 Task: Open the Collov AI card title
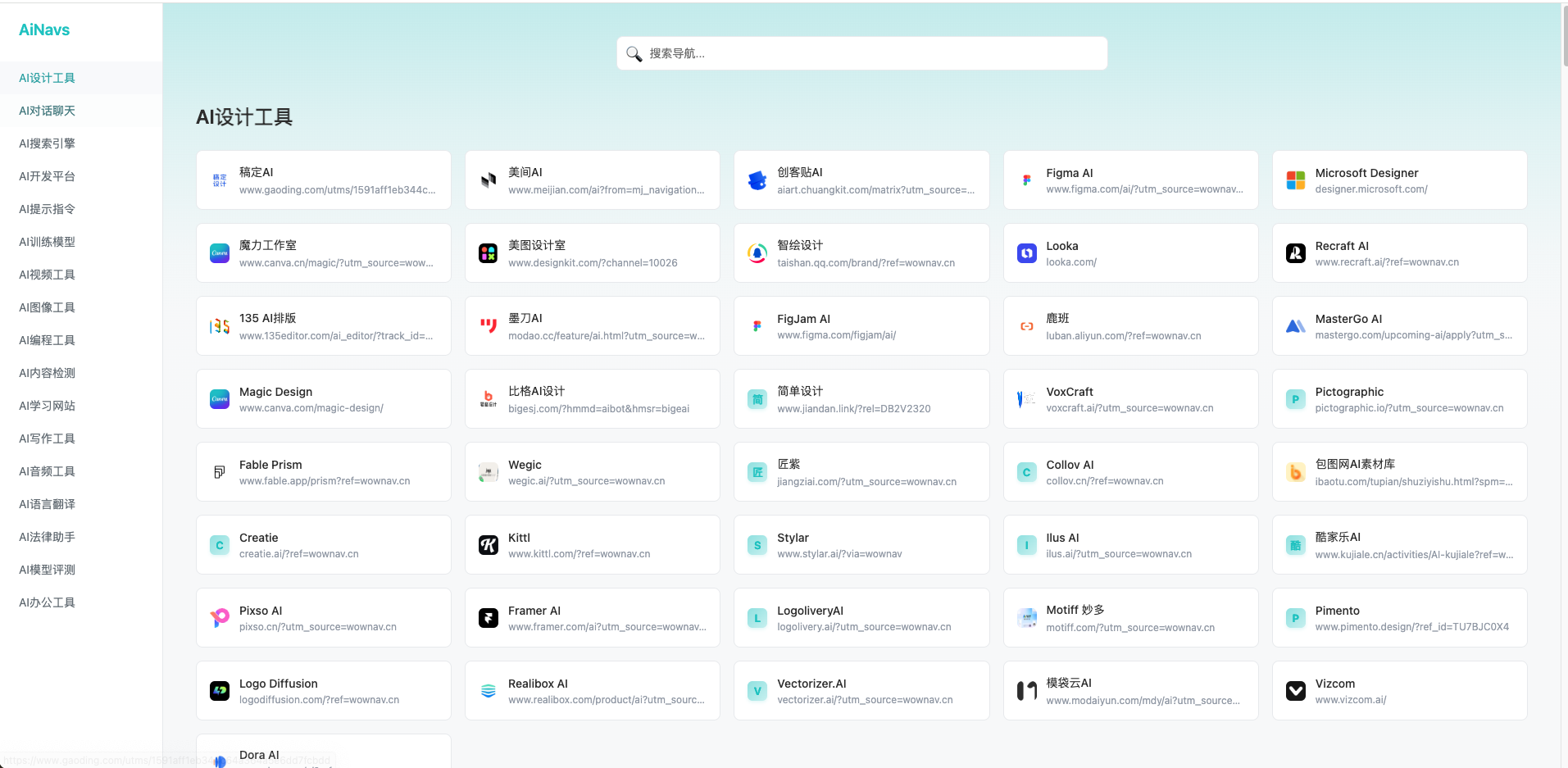click(x=1070, y=465)
